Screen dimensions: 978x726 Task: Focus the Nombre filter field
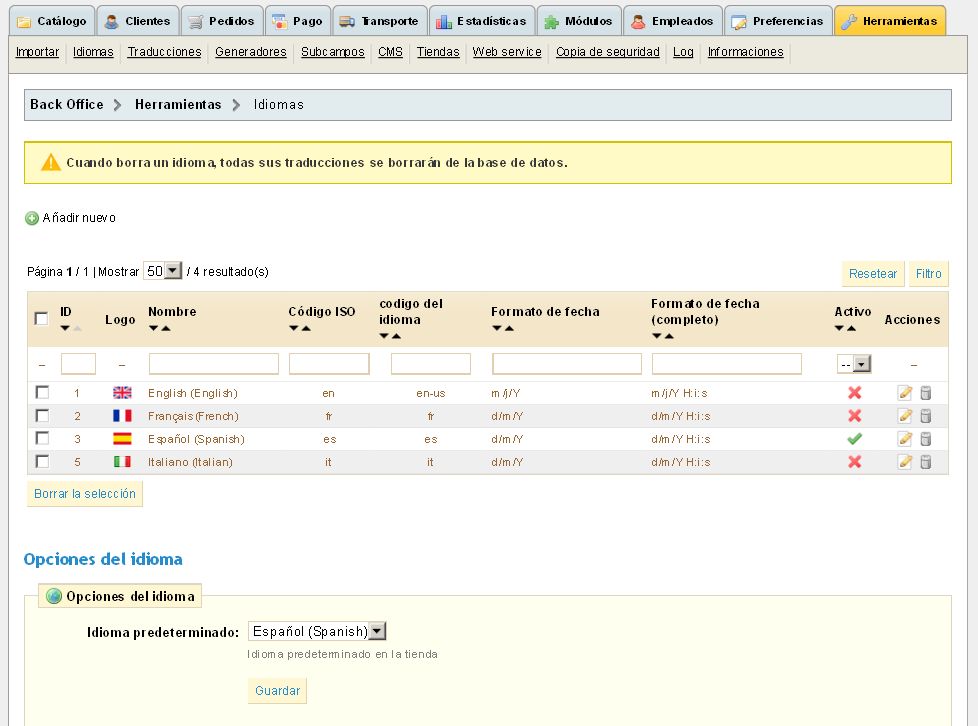213,364
